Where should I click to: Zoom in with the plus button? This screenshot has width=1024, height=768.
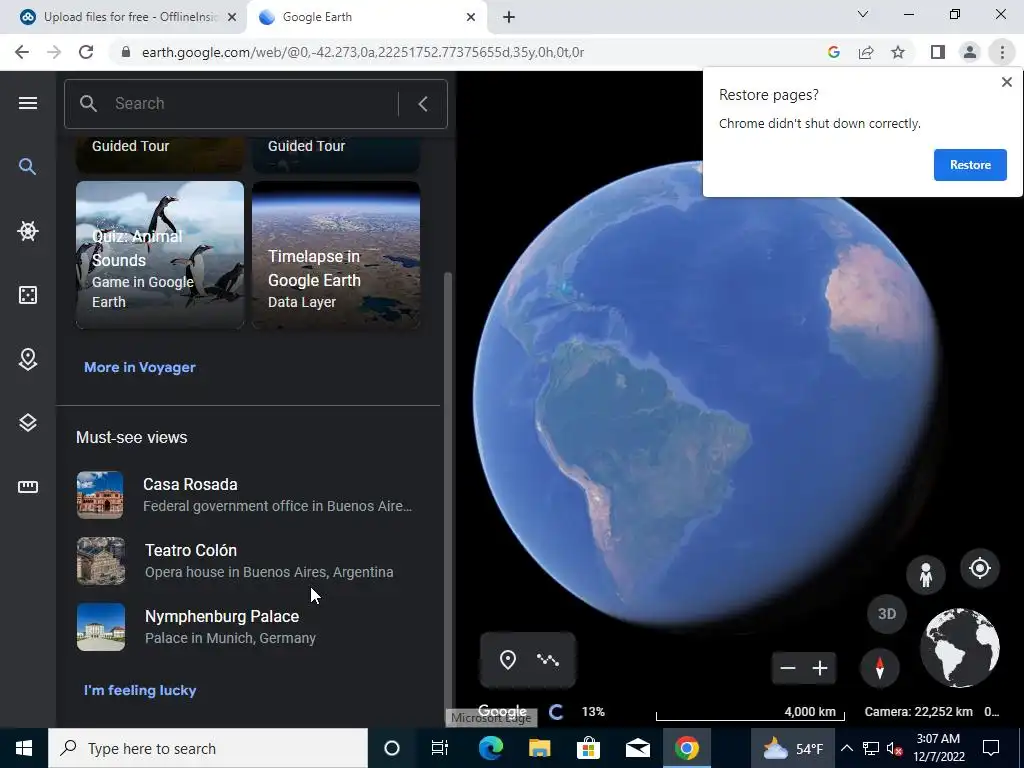click(820, 668)
